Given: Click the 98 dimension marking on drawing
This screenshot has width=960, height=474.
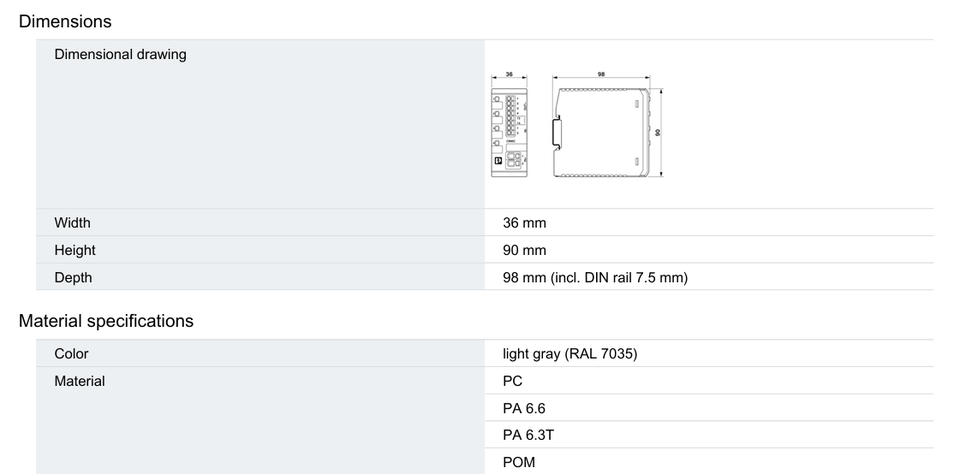Looking at the screenshot, I should coord(601,74).
